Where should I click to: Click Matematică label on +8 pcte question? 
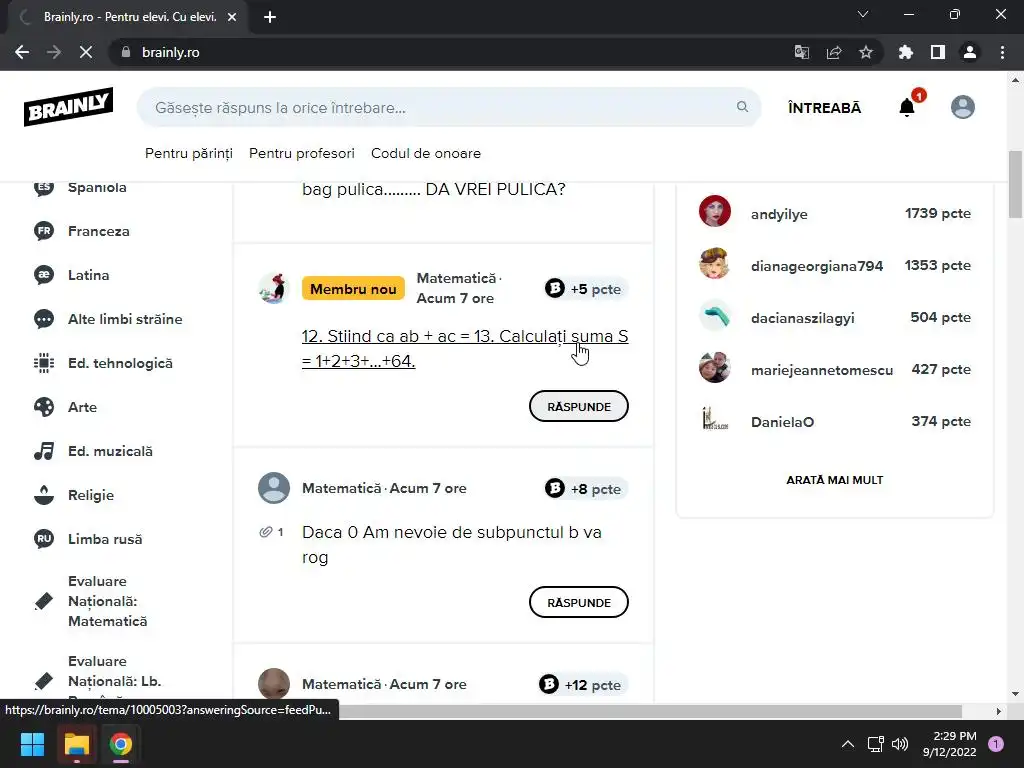tap(342, 488)
